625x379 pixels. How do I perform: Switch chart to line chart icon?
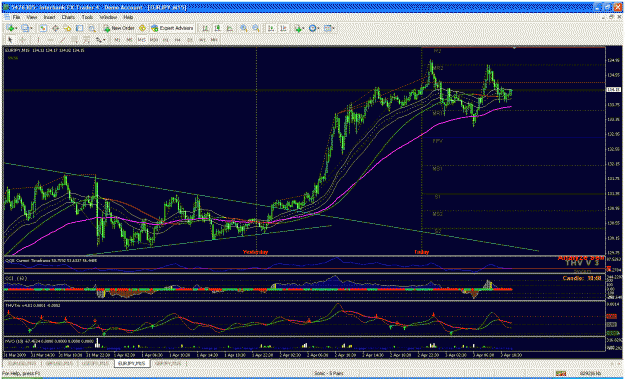pyautogui.click(x=230, y=28)
